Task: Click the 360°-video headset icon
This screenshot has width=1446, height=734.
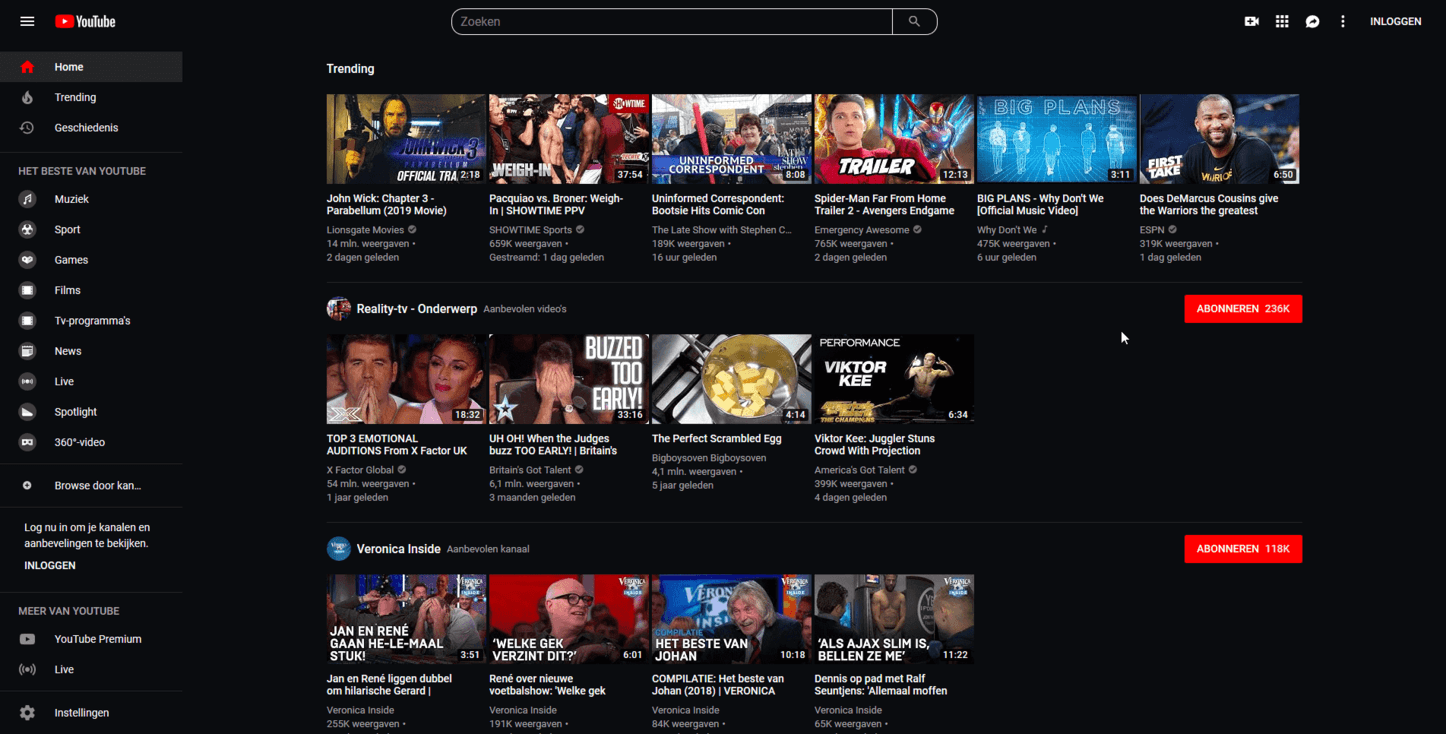Action: tap(28, 442)
